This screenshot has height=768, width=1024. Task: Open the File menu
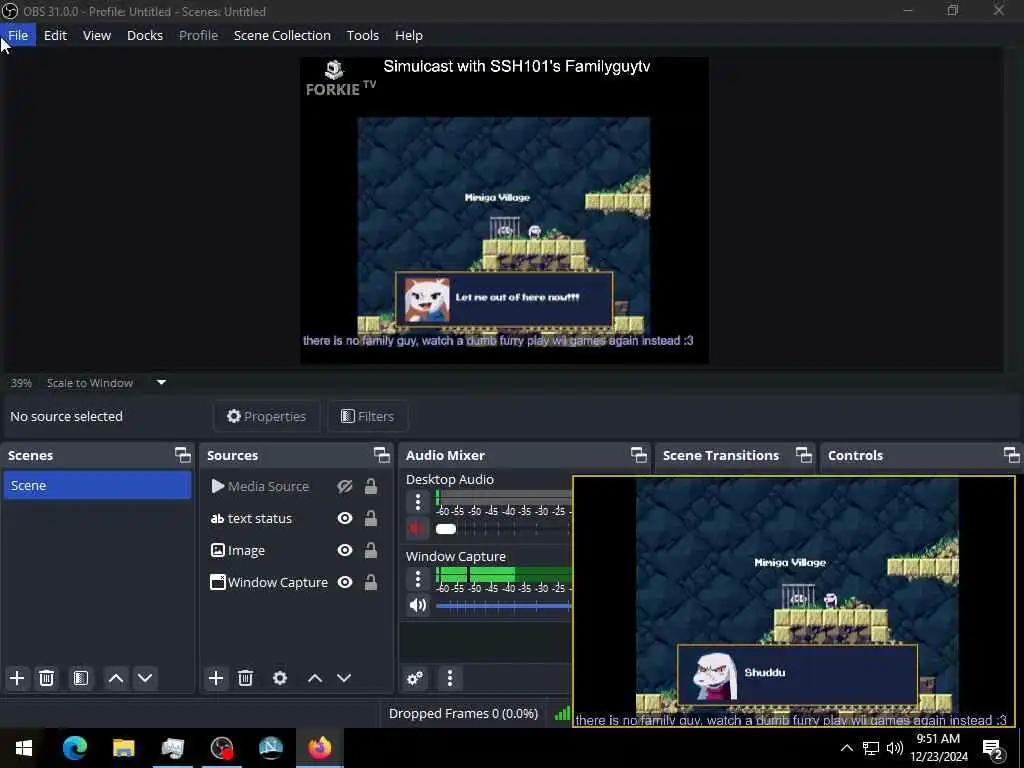click(18, 35)
